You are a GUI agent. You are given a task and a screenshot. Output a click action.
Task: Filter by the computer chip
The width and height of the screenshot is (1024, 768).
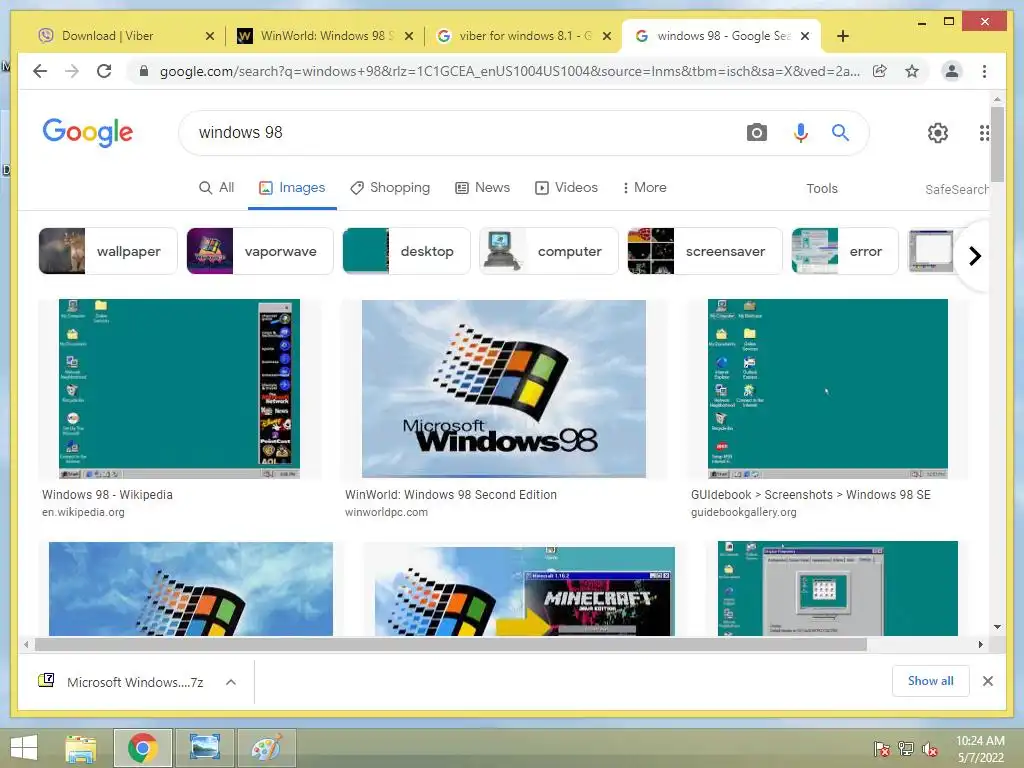click(x=549, y=251)
